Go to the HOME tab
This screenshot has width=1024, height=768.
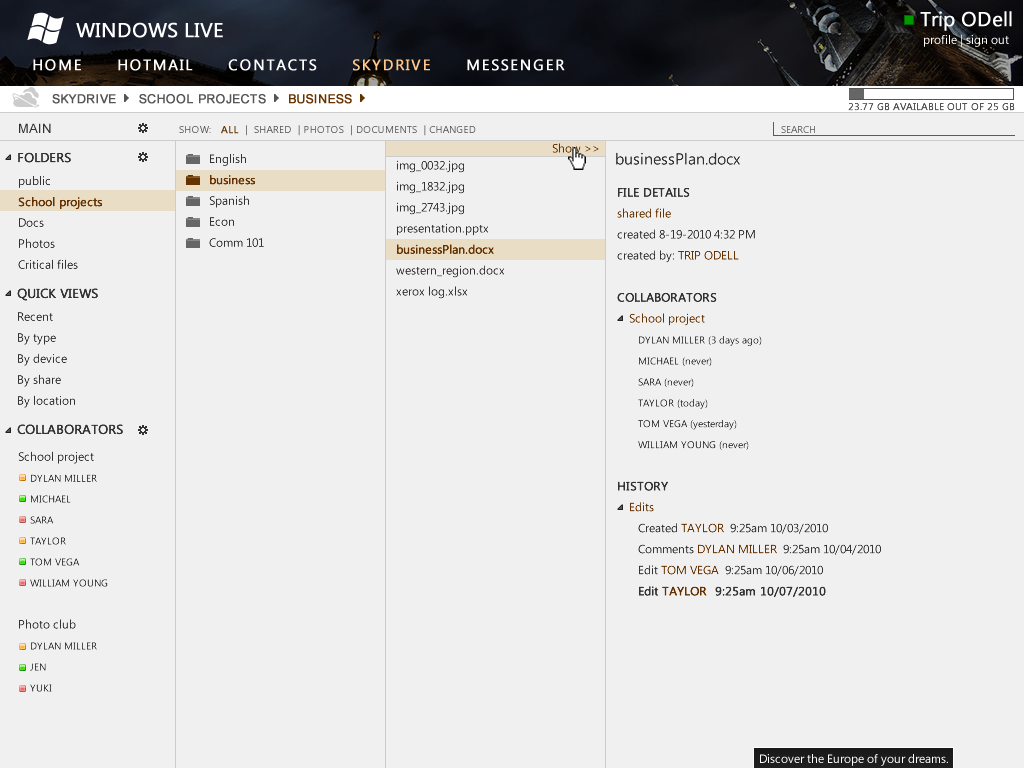coord(57,65)
